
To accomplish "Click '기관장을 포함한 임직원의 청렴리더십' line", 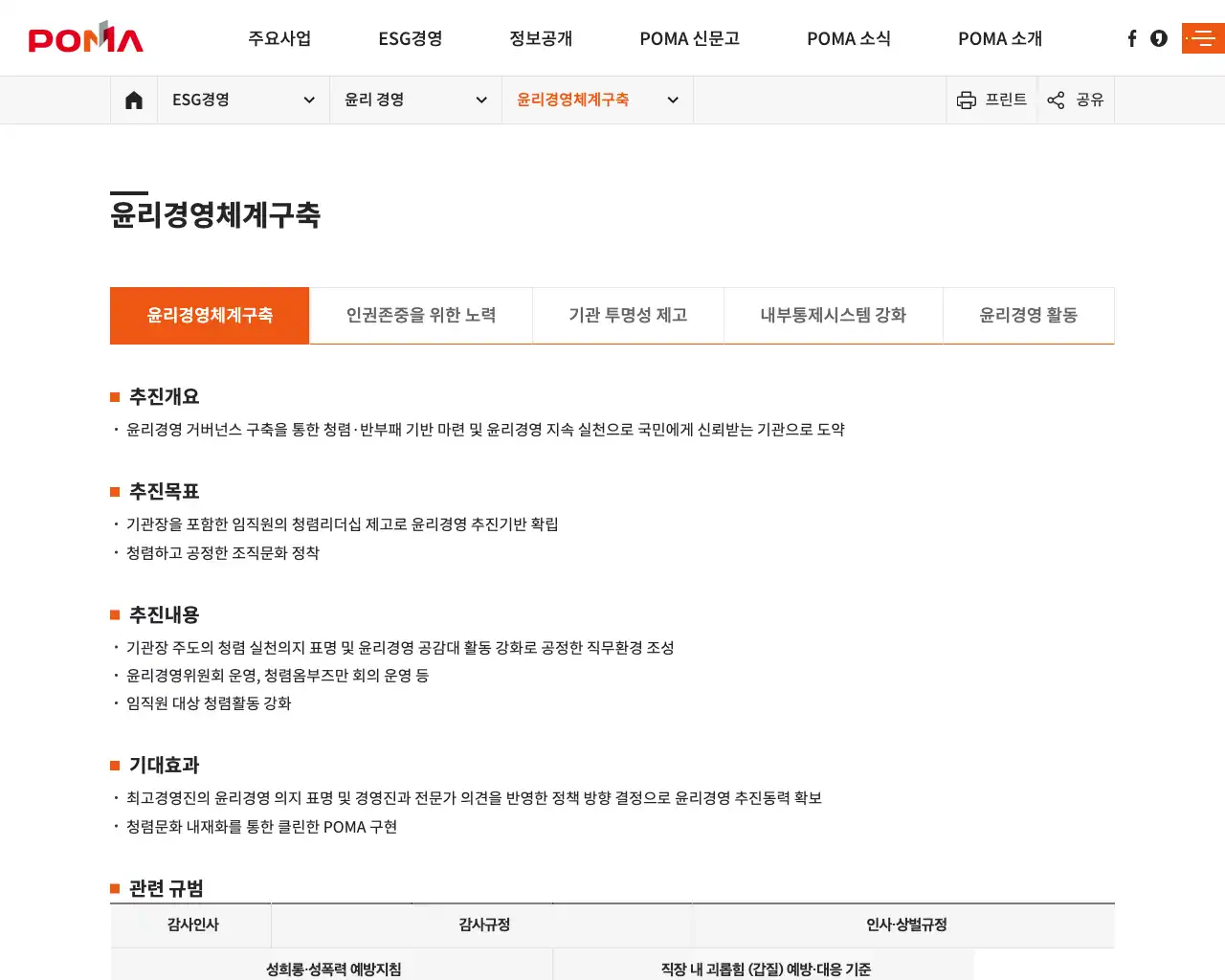I will (x=343, y=523).
